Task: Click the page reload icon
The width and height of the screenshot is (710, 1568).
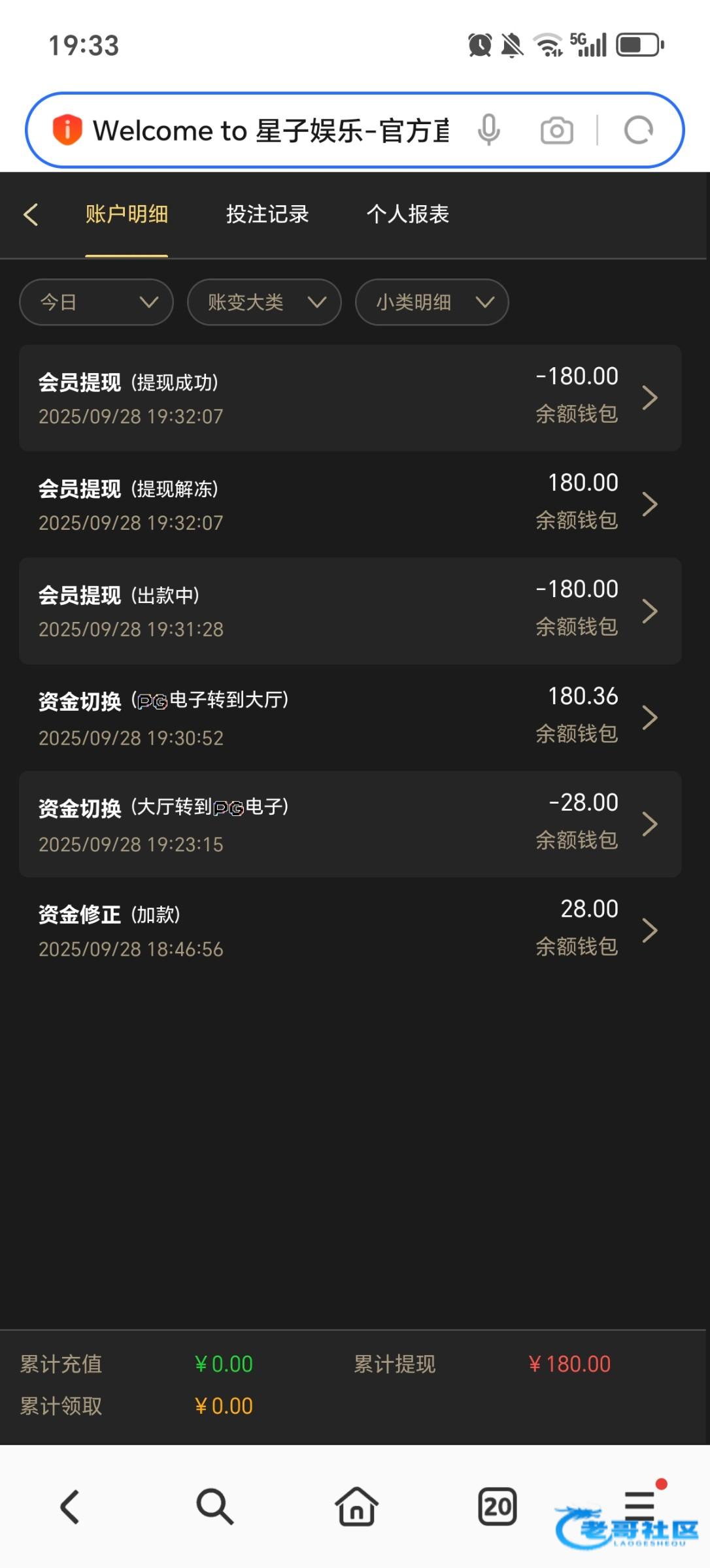Action: [638, 130]
